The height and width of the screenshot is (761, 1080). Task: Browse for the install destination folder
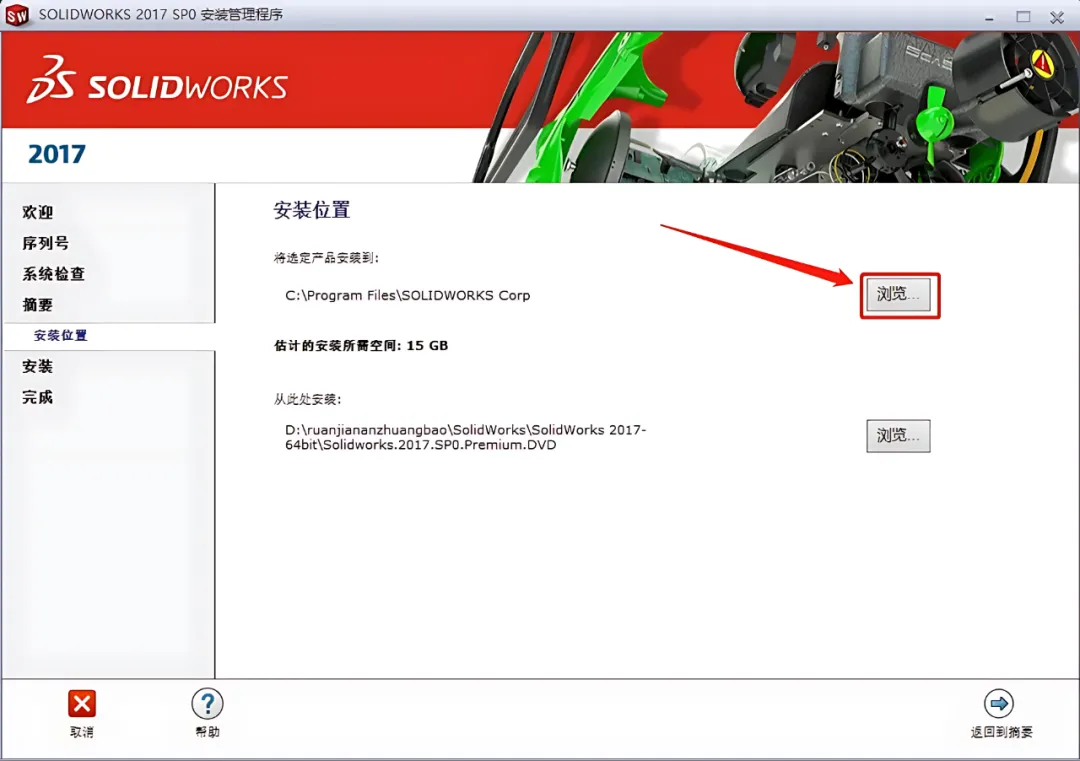(x=898, y=294)
